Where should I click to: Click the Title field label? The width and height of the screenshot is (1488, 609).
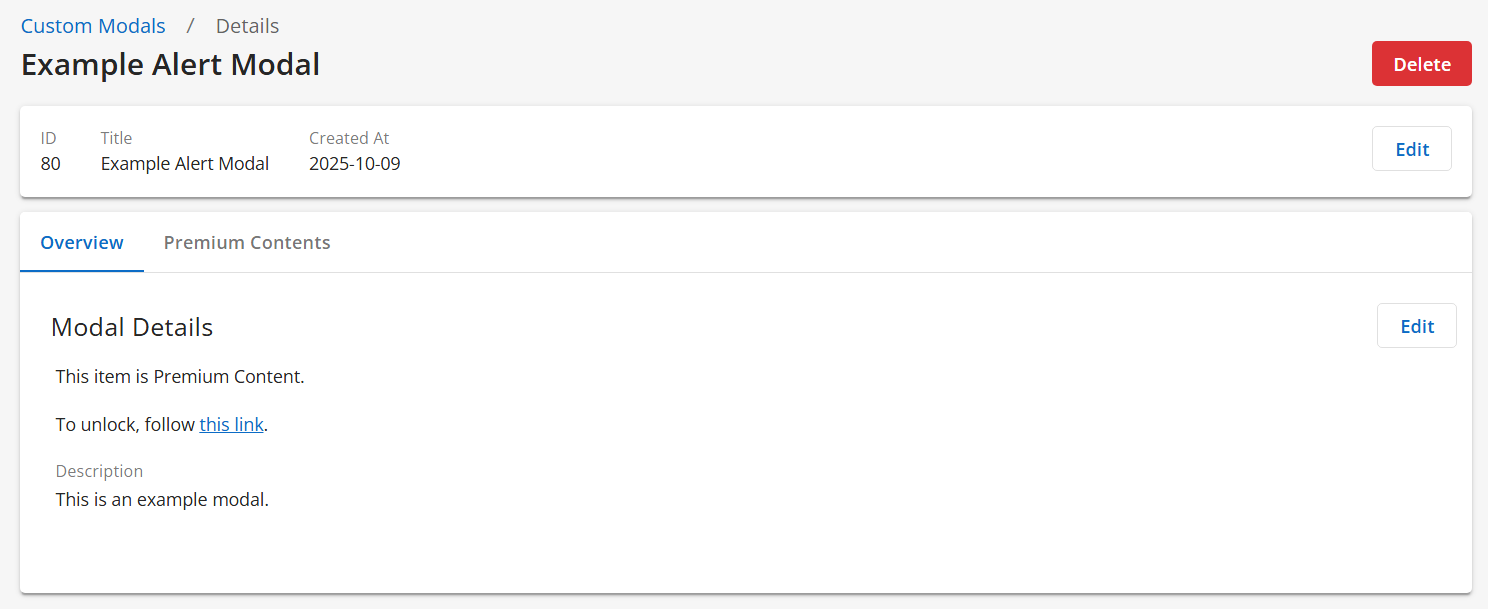(x=116, y=138)
